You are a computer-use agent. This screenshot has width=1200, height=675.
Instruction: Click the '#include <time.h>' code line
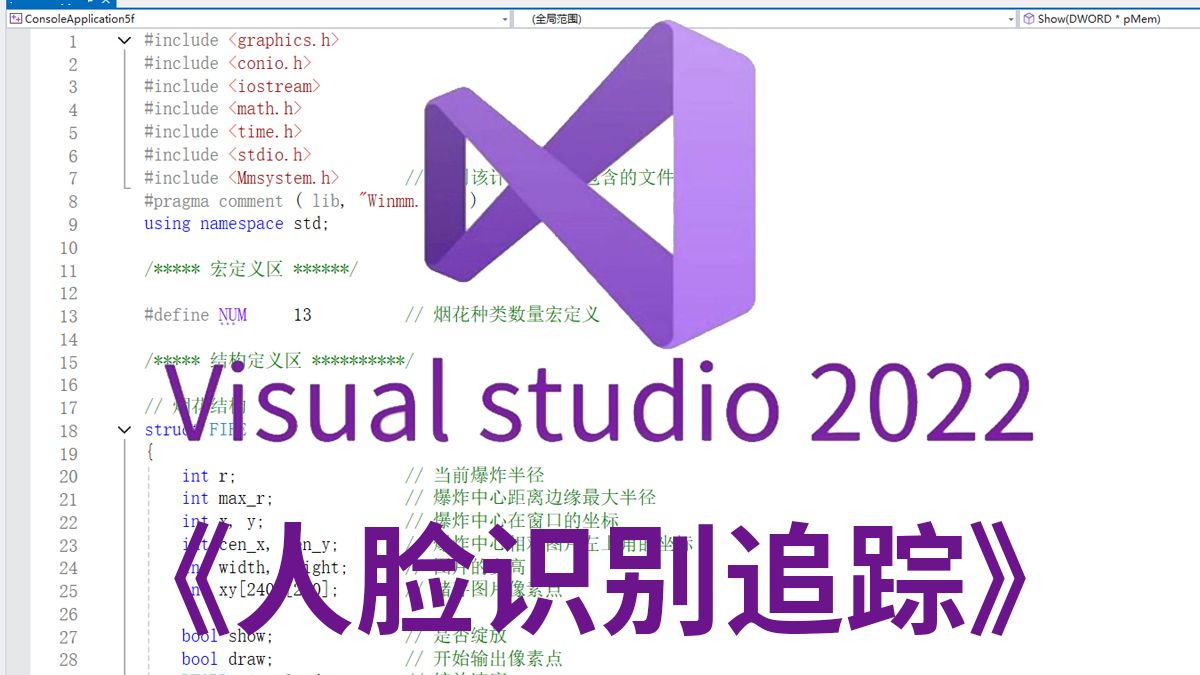tap(223, 132)
